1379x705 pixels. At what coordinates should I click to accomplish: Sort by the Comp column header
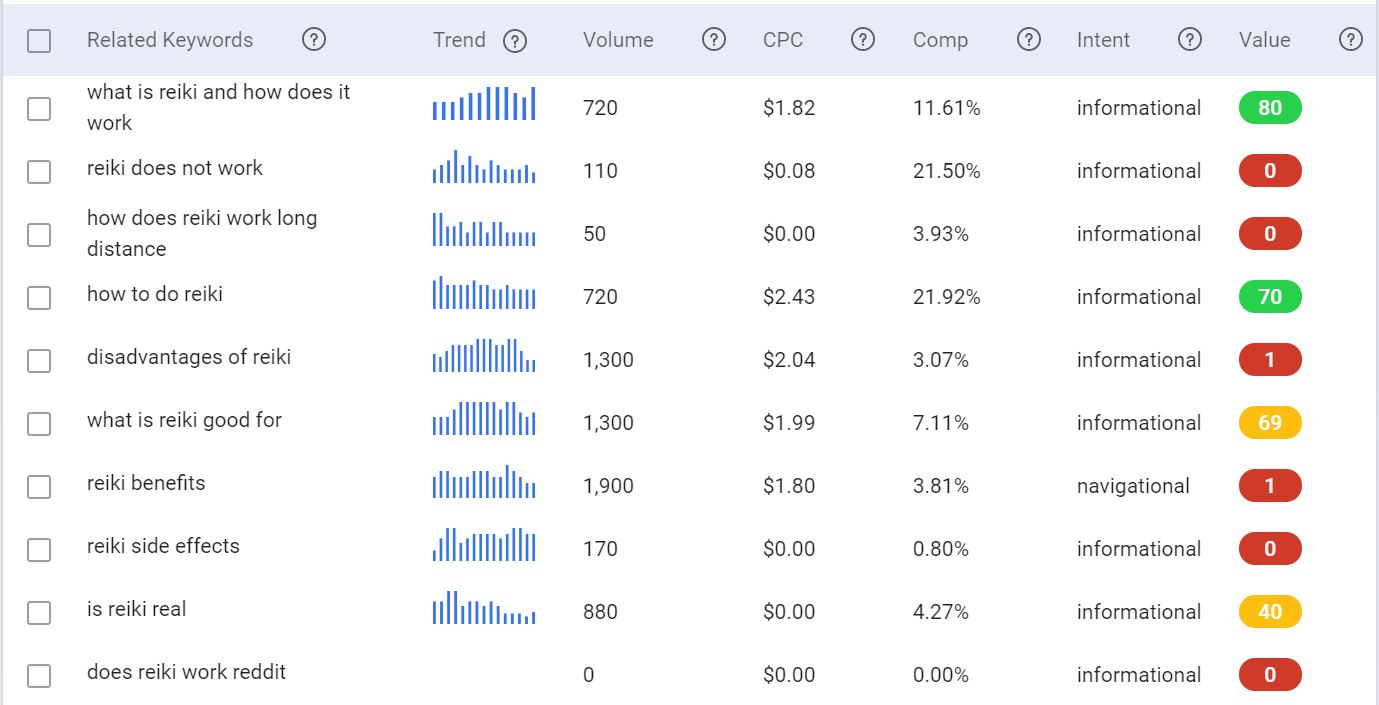(x=940, y=40)
